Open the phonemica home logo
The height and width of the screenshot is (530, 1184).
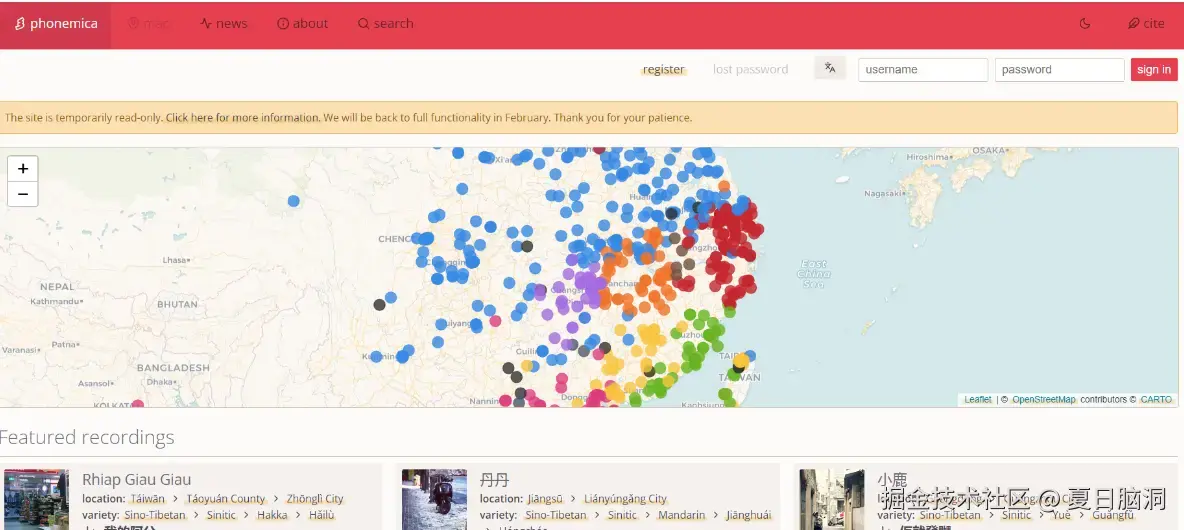[x=56, y=24]
